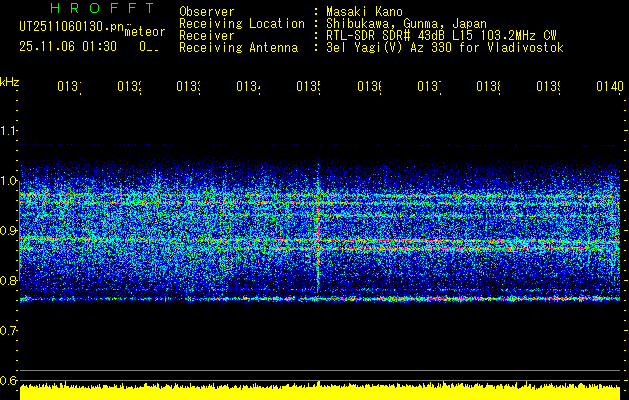Click the 0134 time marker
The height and width of the screenshot is (400, 629).
click(x=248, y=86)
